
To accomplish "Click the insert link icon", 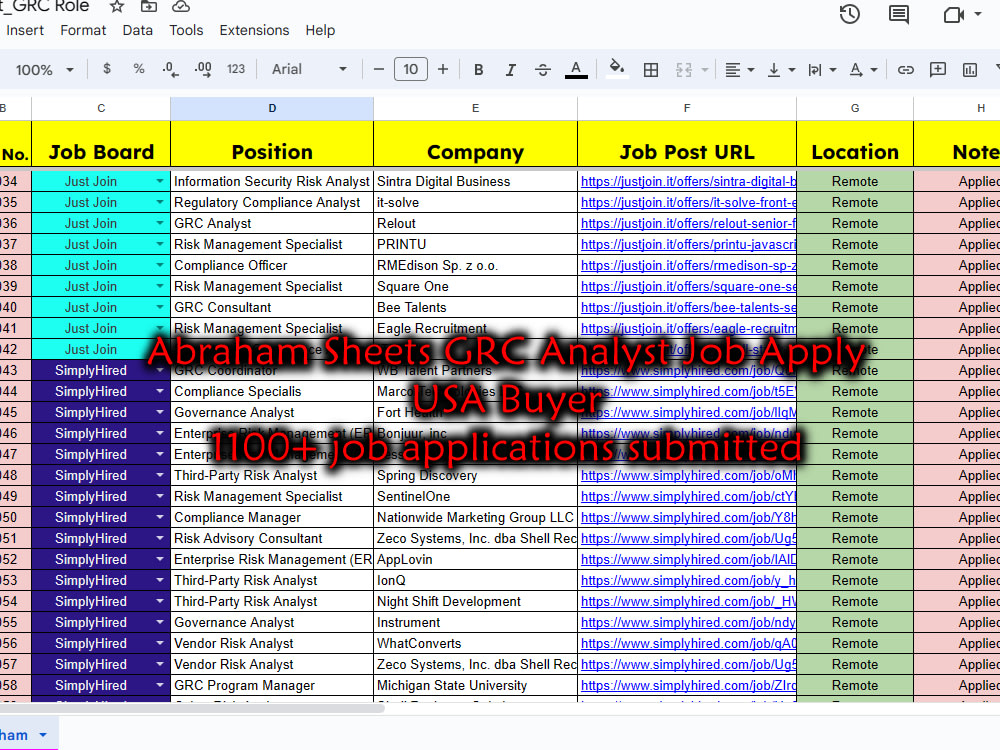I will pyautogui.click(x=906, y=70).
